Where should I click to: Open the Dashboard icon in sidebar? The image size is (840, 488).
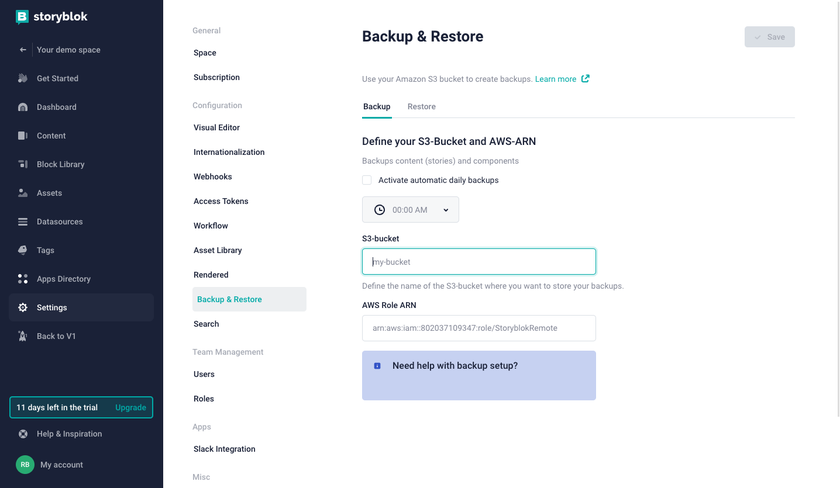tap(23, 107)
